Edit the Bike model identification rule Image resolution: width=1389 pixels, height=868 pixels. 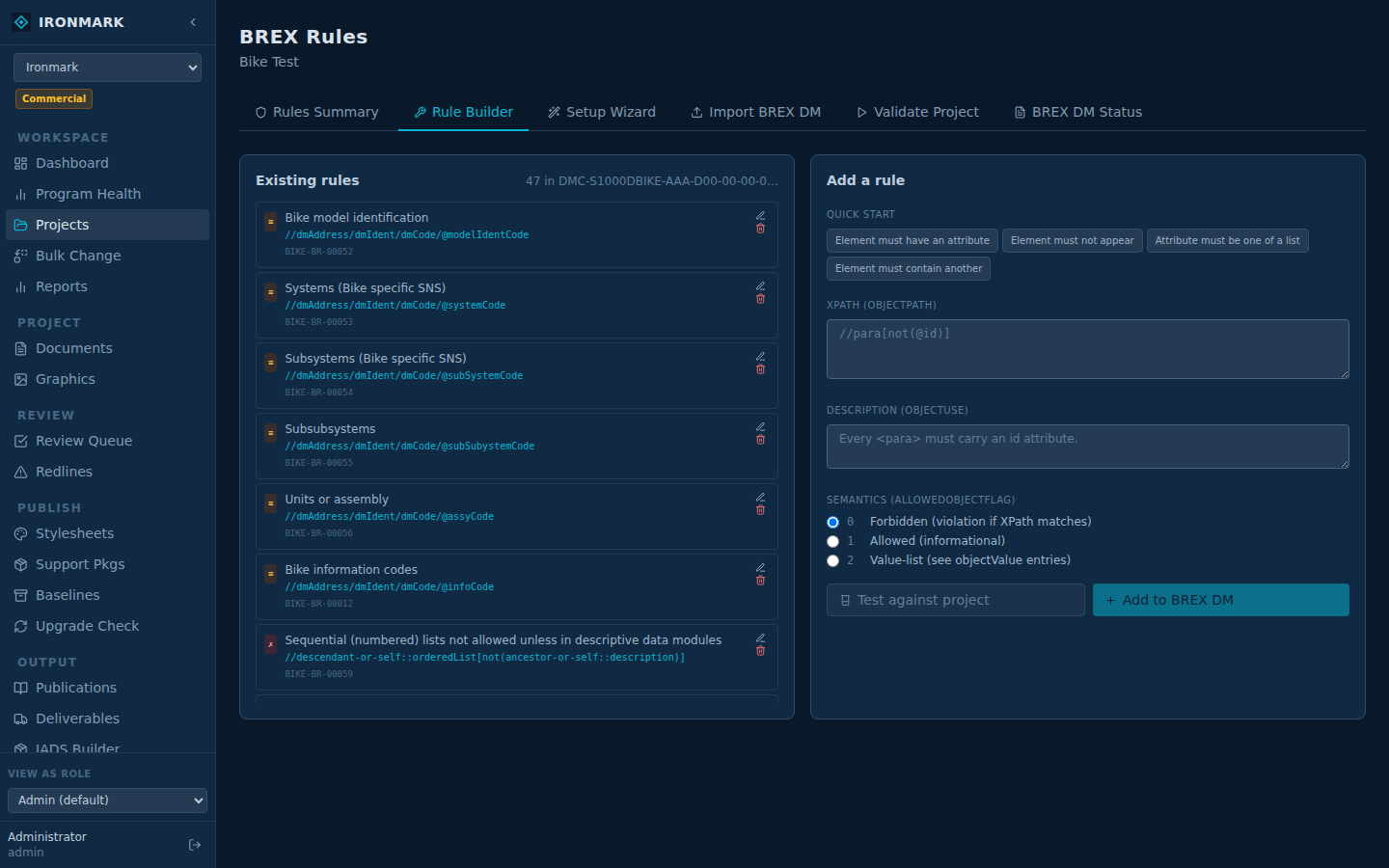[760, 216]
